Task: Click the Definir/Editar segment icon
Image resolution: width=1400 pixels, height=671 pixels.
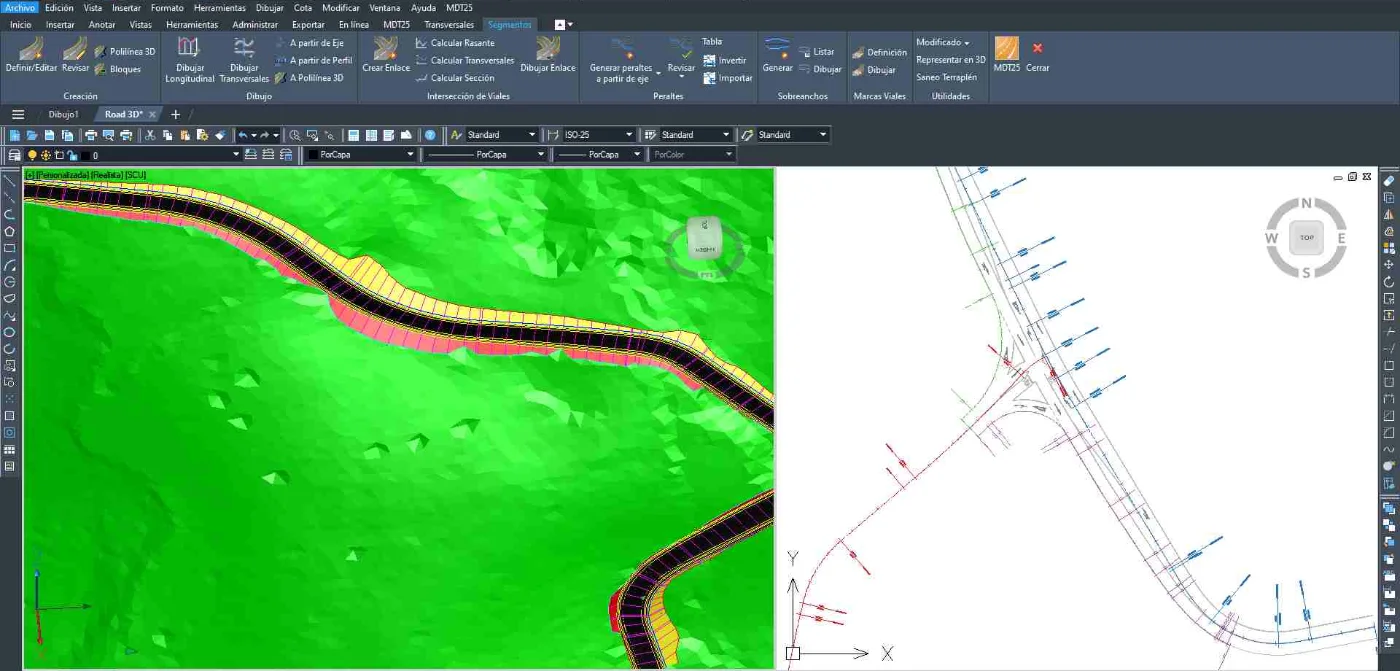Action: [31, 48]
